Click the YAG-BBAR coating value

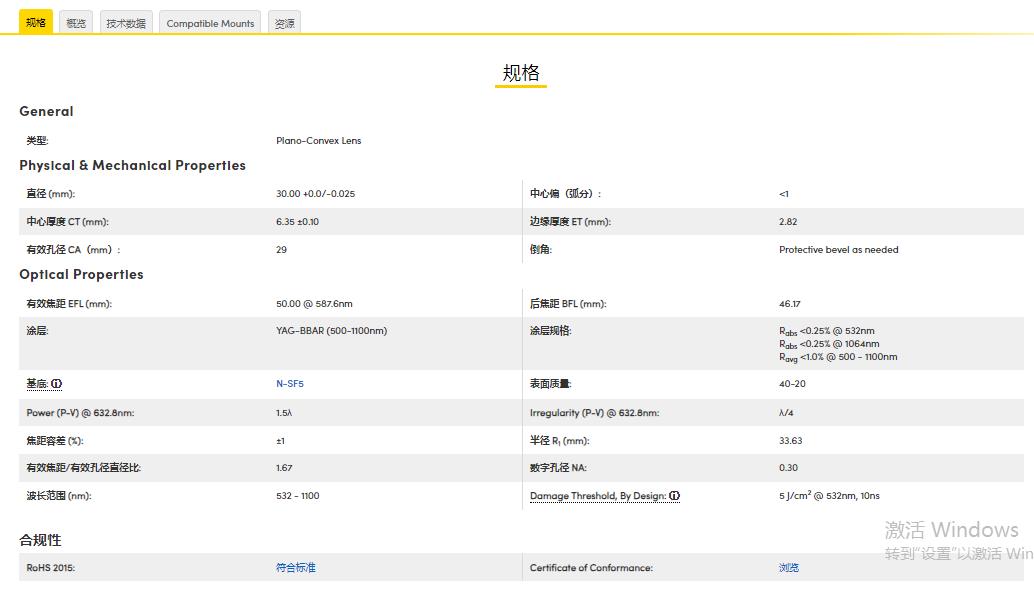(x=329, y=330)
